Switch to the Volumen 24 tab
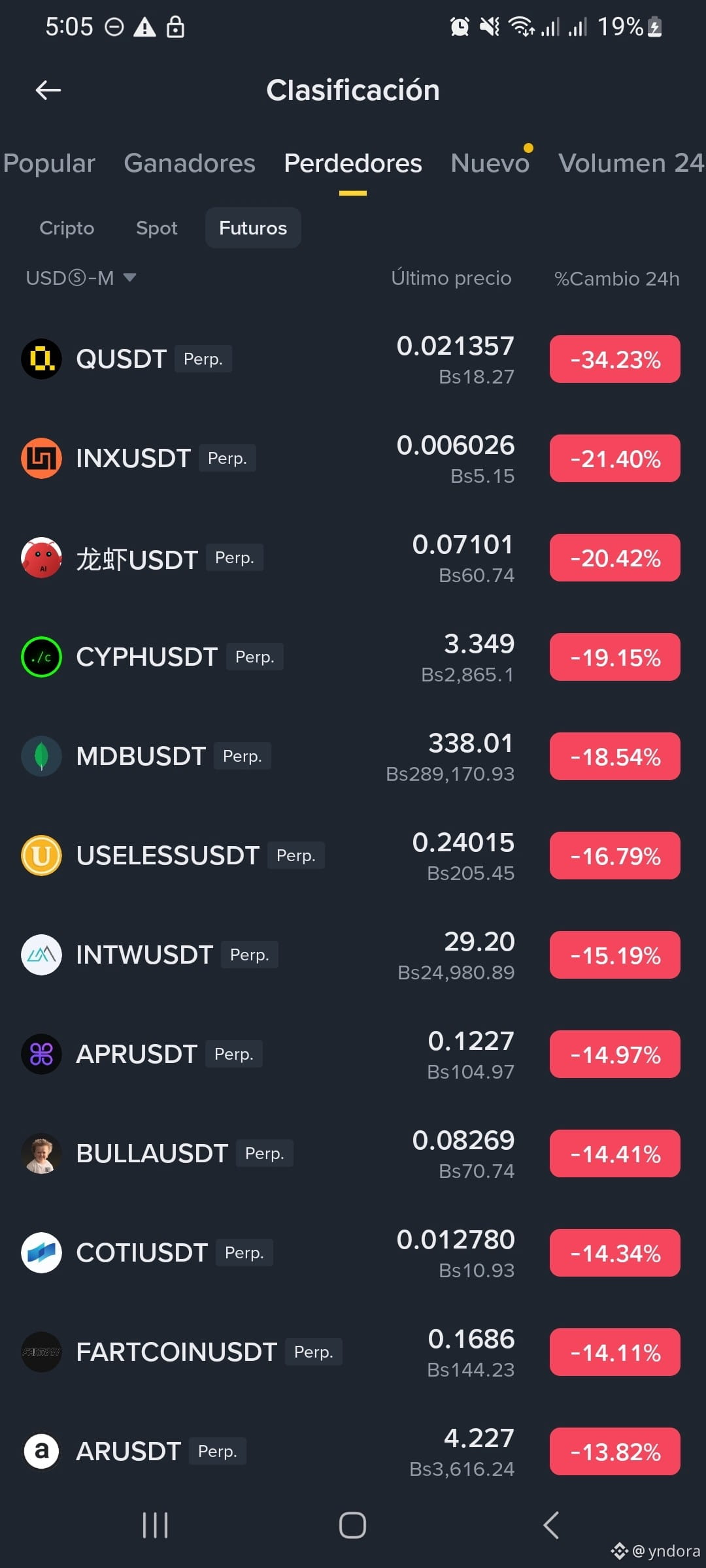 pyautogui.click(x=631, y=163)
